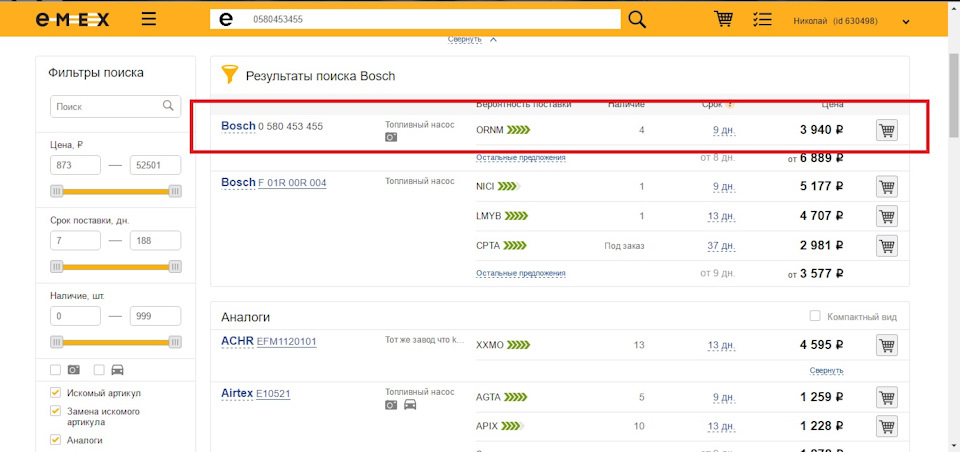Viewport: 960px width, 452px height.
Task: Add LMYB 4 707 ₽ offer to cart
Action: click(x=887, y=216)
